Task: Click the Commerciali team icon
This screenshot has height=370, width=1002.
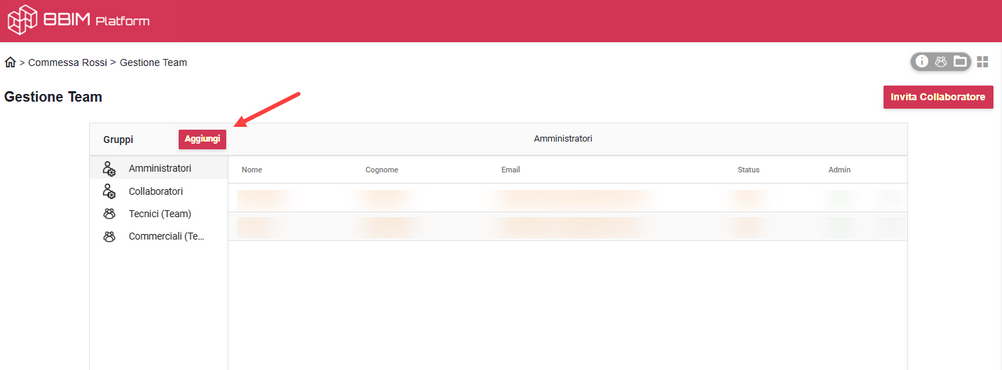Action: (x=109, y=236)
